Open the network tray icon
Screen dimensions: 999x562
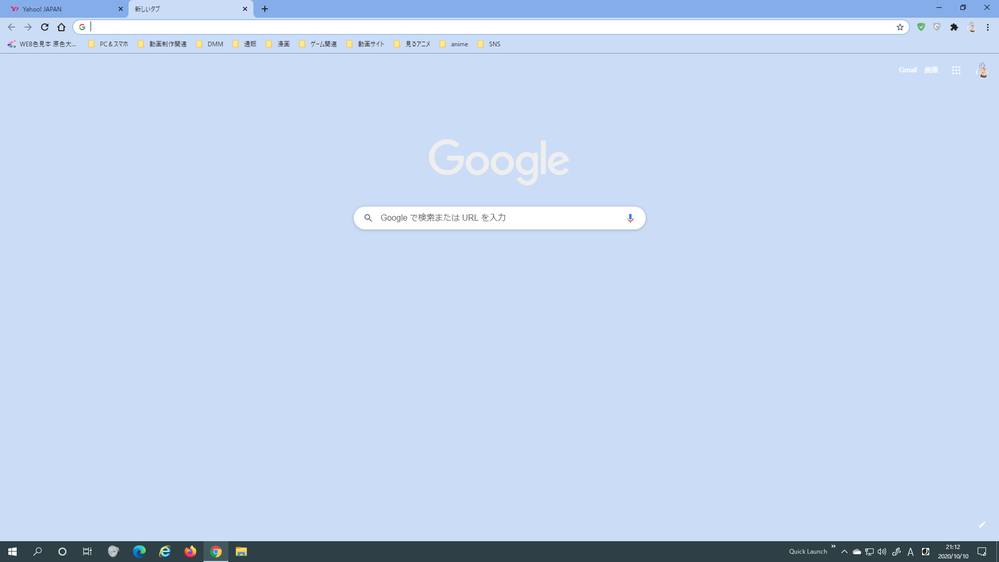click(x=870, y=552)
